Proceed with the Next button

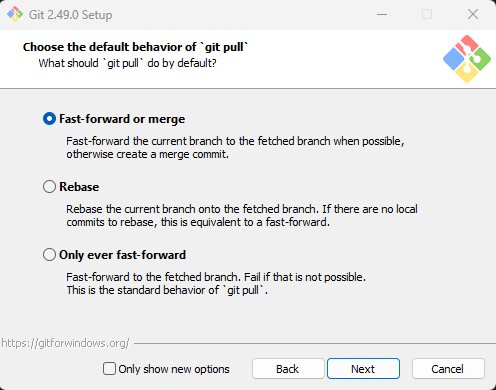[363, 369]
